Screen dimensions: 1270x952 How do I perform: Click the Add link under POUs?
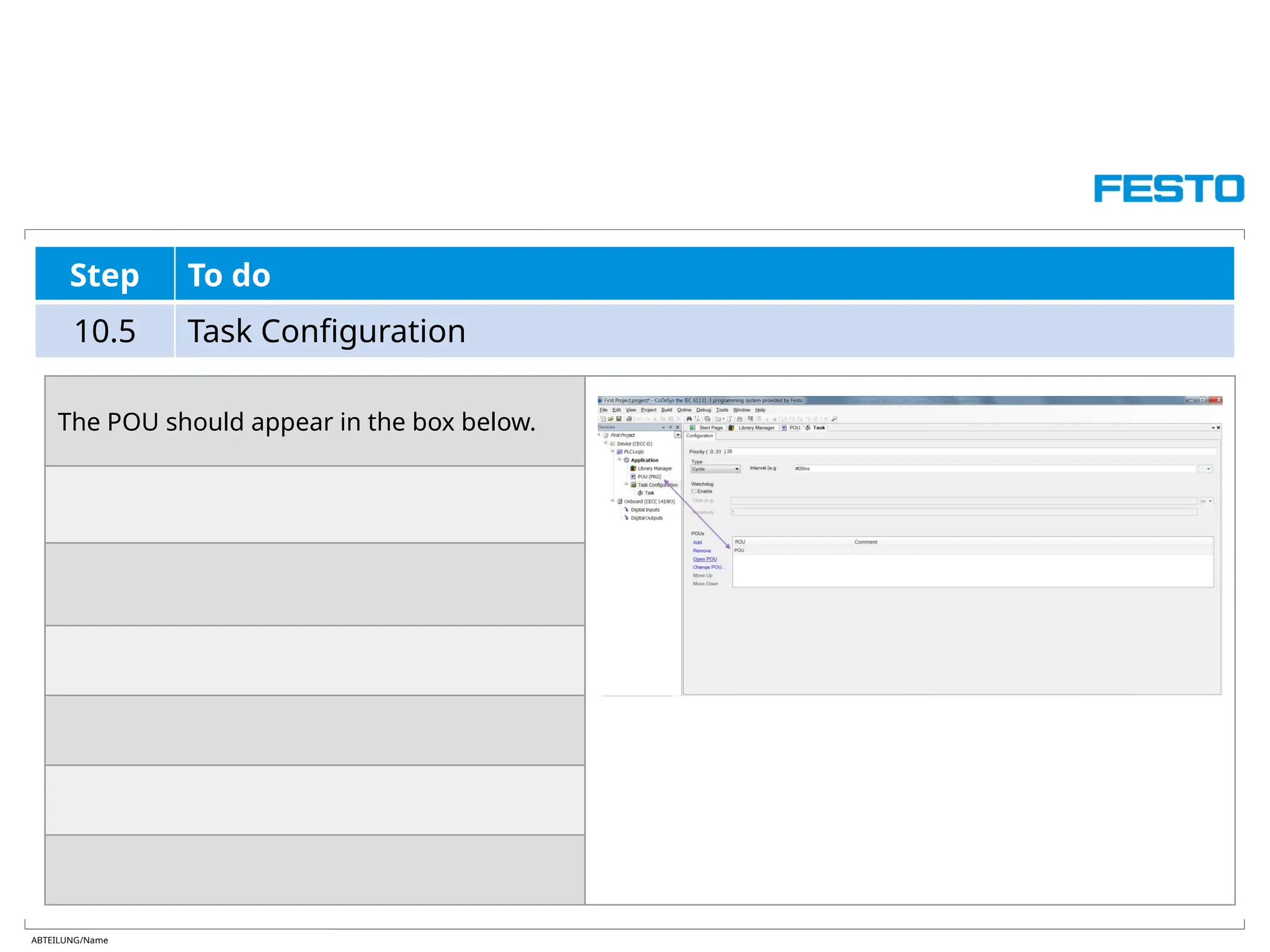pos(697,542)
